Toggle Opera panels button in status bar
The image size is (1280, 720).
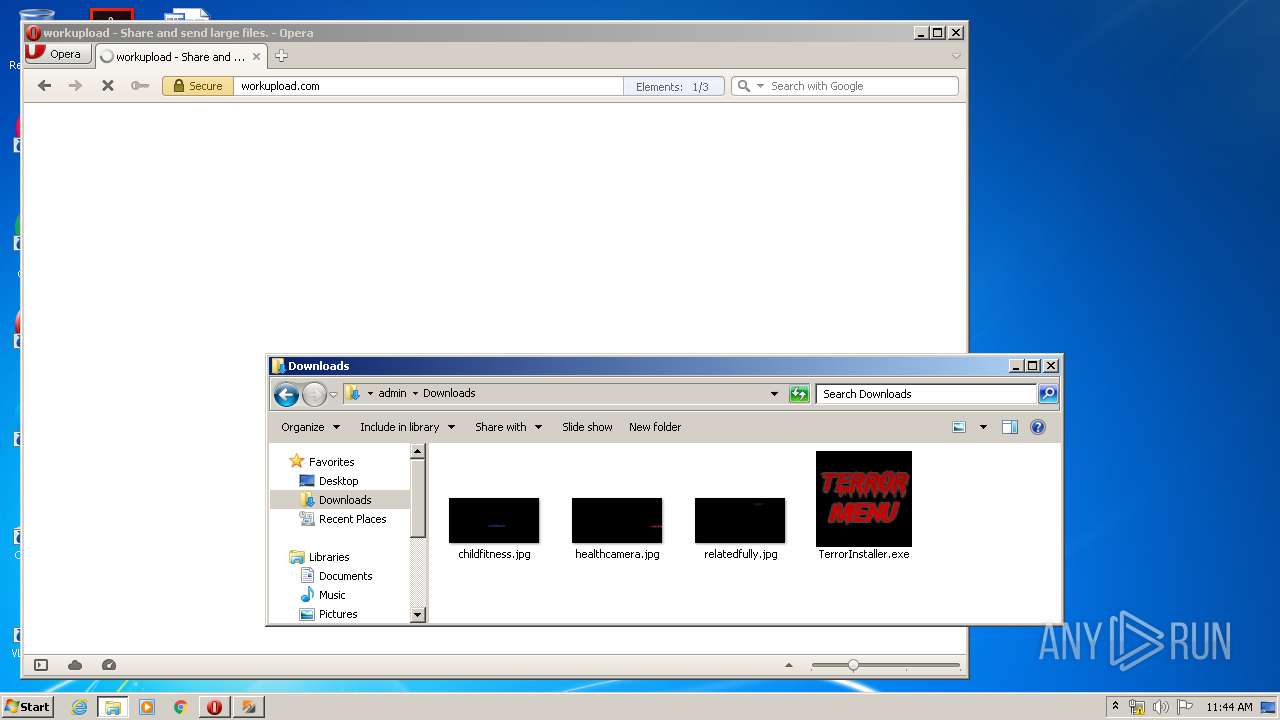click(41, 665)
